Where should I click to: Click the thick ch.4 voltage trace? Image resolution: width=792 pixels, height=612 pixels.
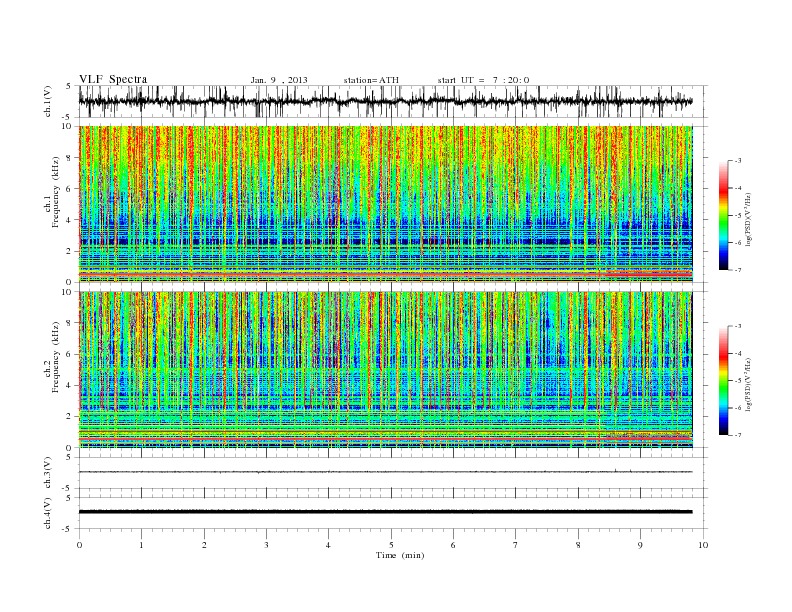(385, 512)
